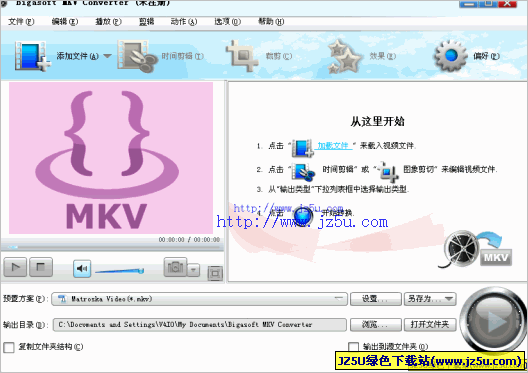Open the Crop tool icon
528x373 pixels.
[x=241, y=56]
